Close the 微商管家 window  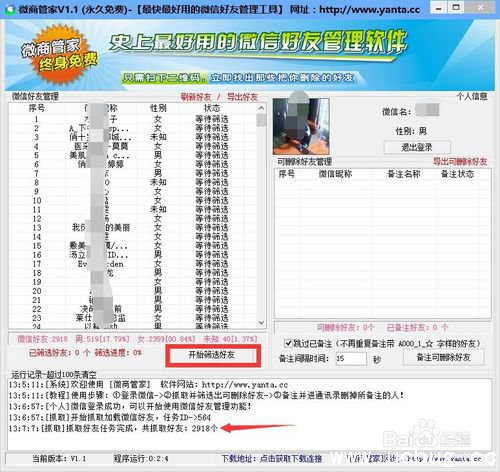coord(480,7)
